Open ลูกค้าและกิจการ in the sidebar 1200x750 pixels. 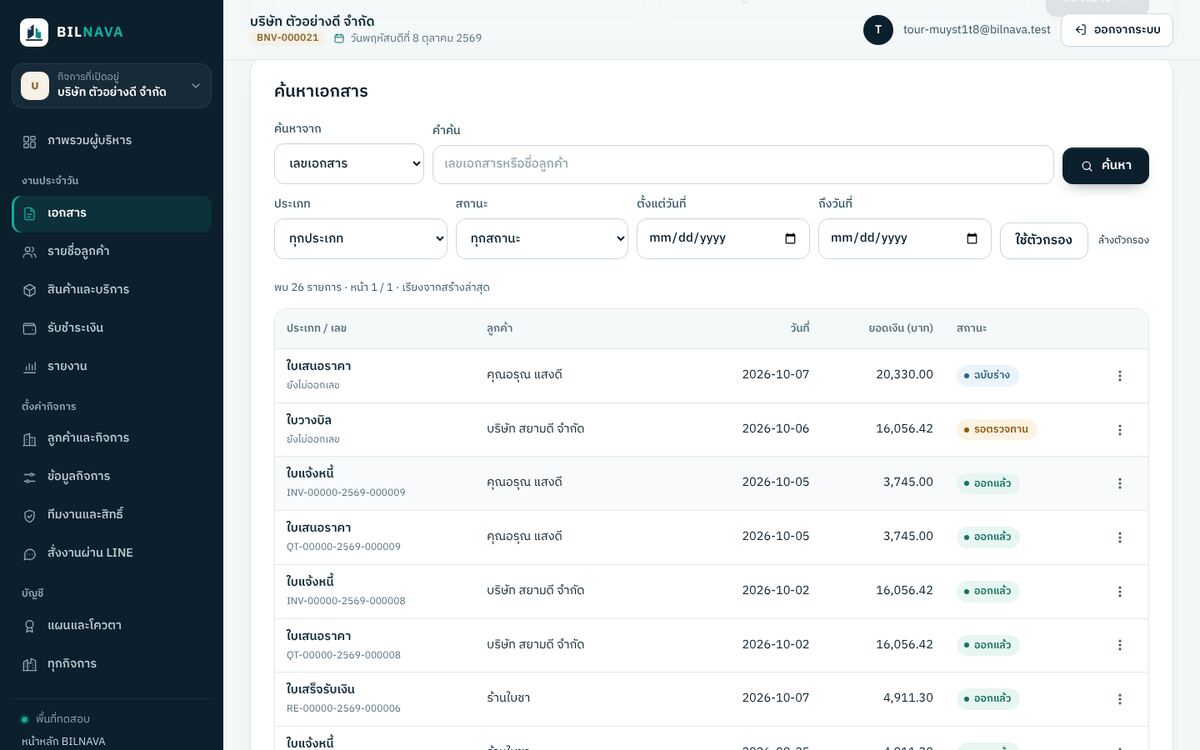point(112,439)
